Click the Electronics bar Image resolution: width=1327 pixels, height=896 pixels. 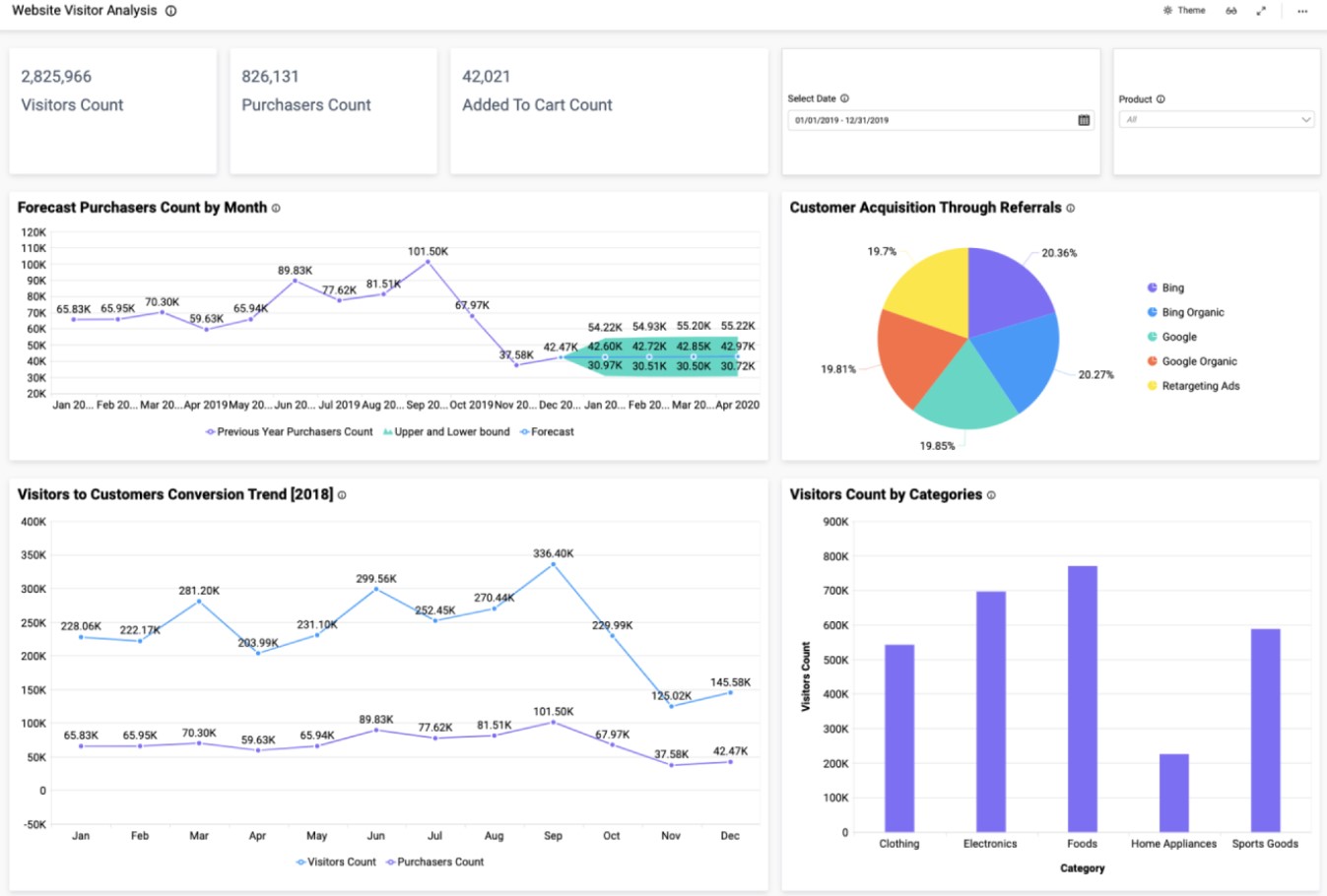click(x=991, y=712)
